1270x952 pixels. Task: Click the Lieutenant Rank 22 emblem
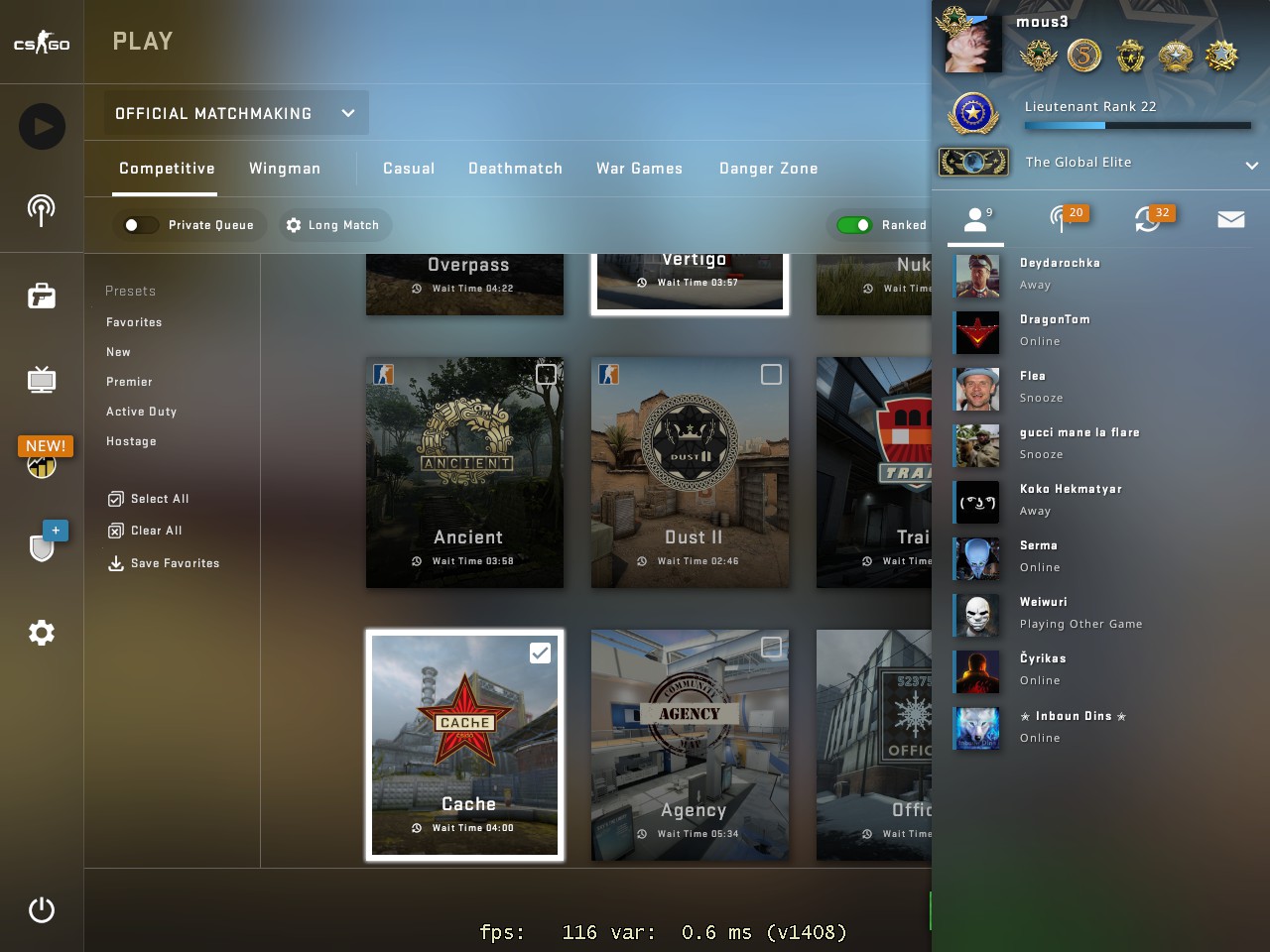972,113
